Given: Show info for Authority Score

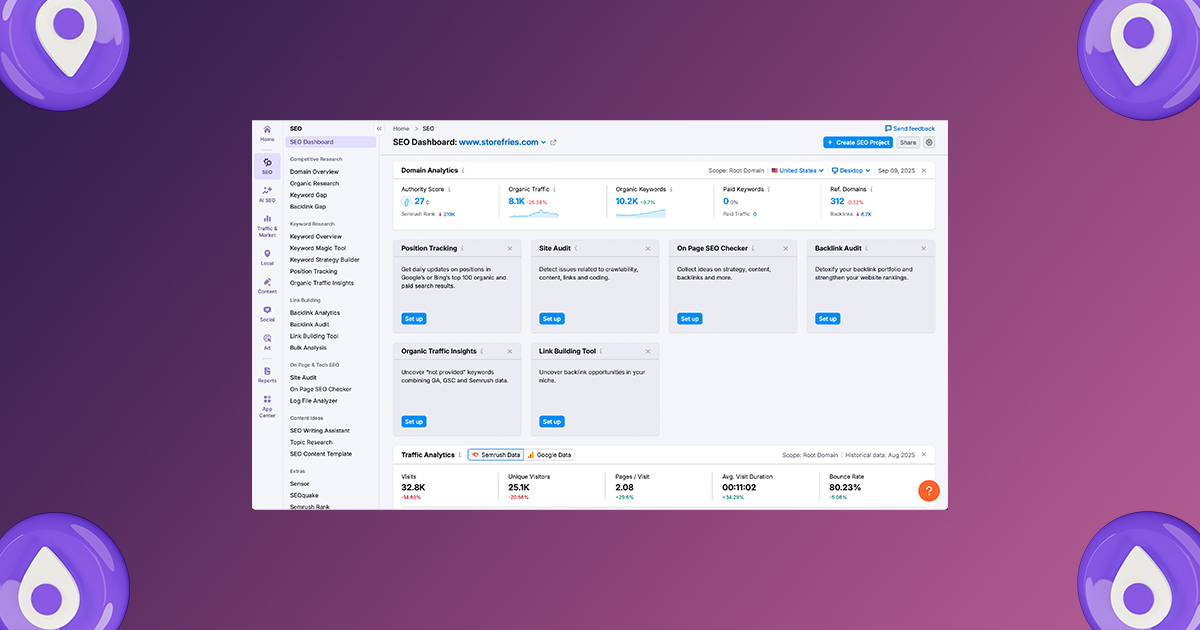Looking at the screenshot, I should point(449,189).
